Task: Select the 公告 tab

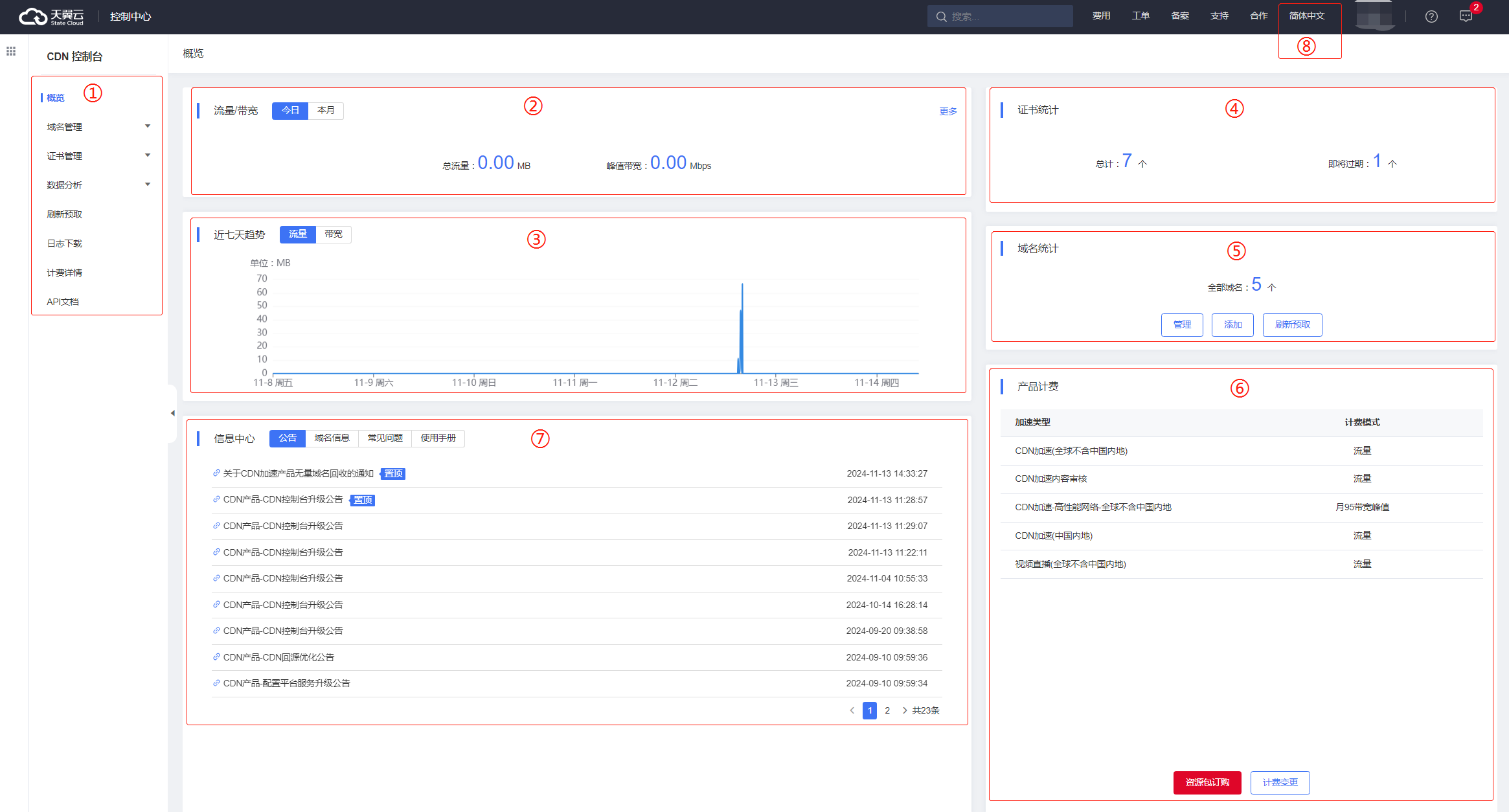Action: (288, 438)
